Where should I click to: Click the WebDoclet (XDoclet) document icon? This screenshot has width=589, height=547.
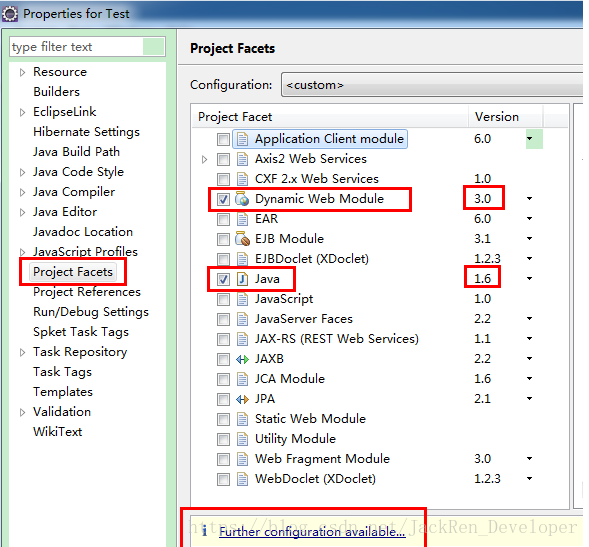coord(242,479)
